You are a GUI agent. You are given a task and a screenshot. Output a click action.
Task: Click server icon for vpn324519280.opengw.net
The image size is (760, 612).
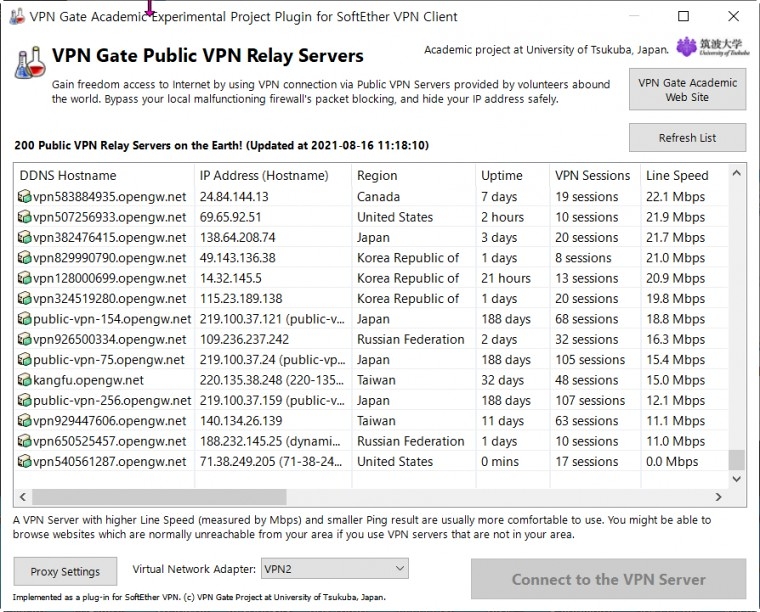click(x=24, y=298)
